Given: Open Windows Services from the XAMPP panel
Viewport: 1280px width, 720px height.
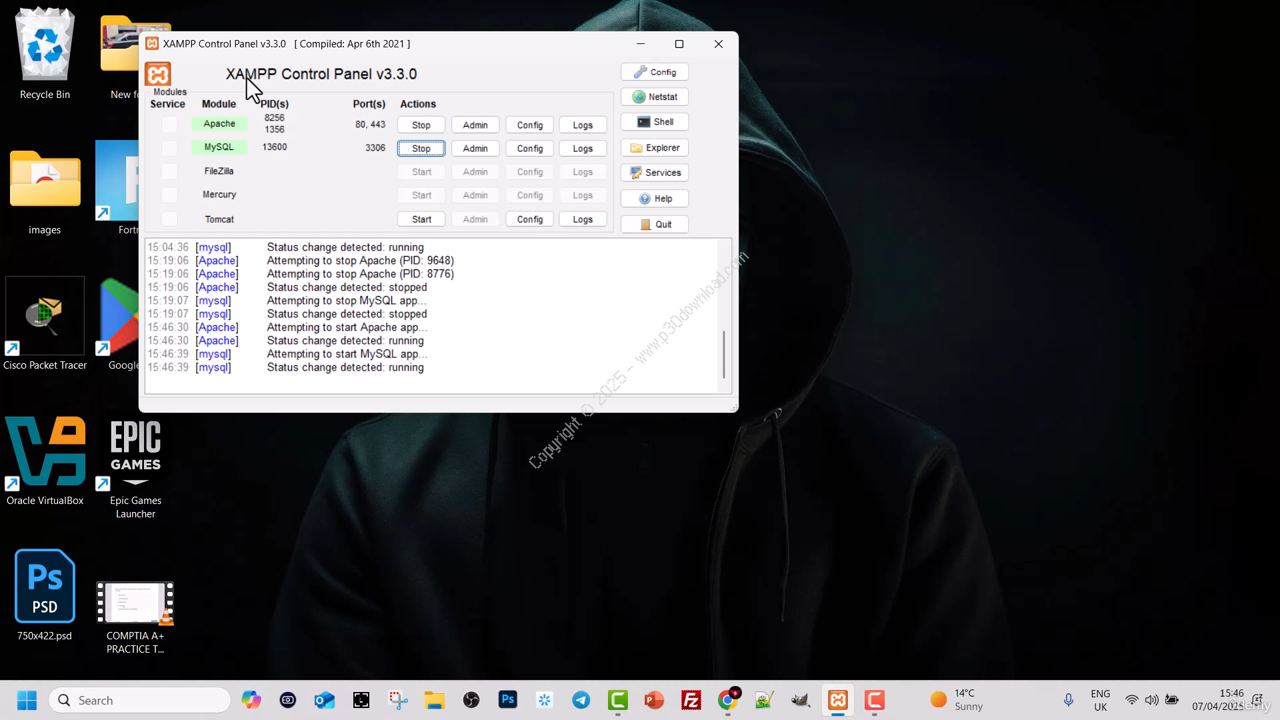Looking at the screenshot, I should [x=654, y=173].
